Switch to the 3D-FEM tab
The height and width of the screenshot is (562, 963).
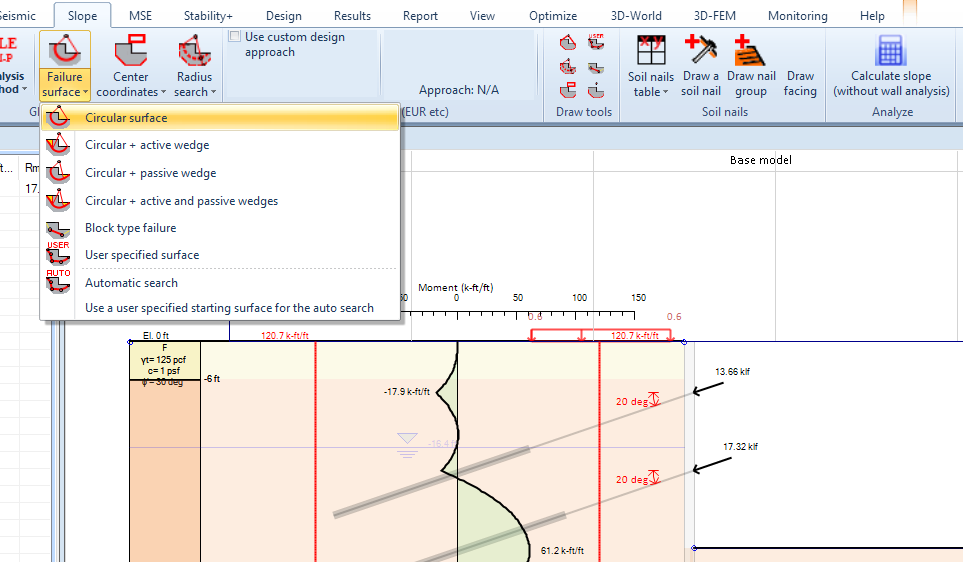714,15
